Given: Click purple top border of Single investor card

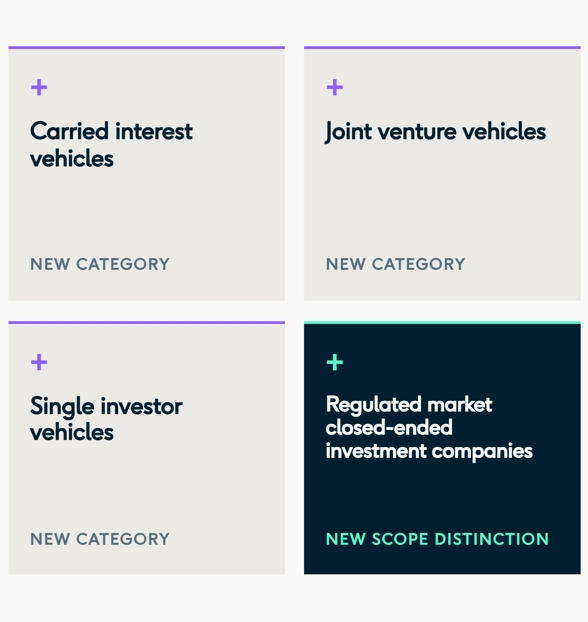Looking at the screenshot, I should coord(146,323).
